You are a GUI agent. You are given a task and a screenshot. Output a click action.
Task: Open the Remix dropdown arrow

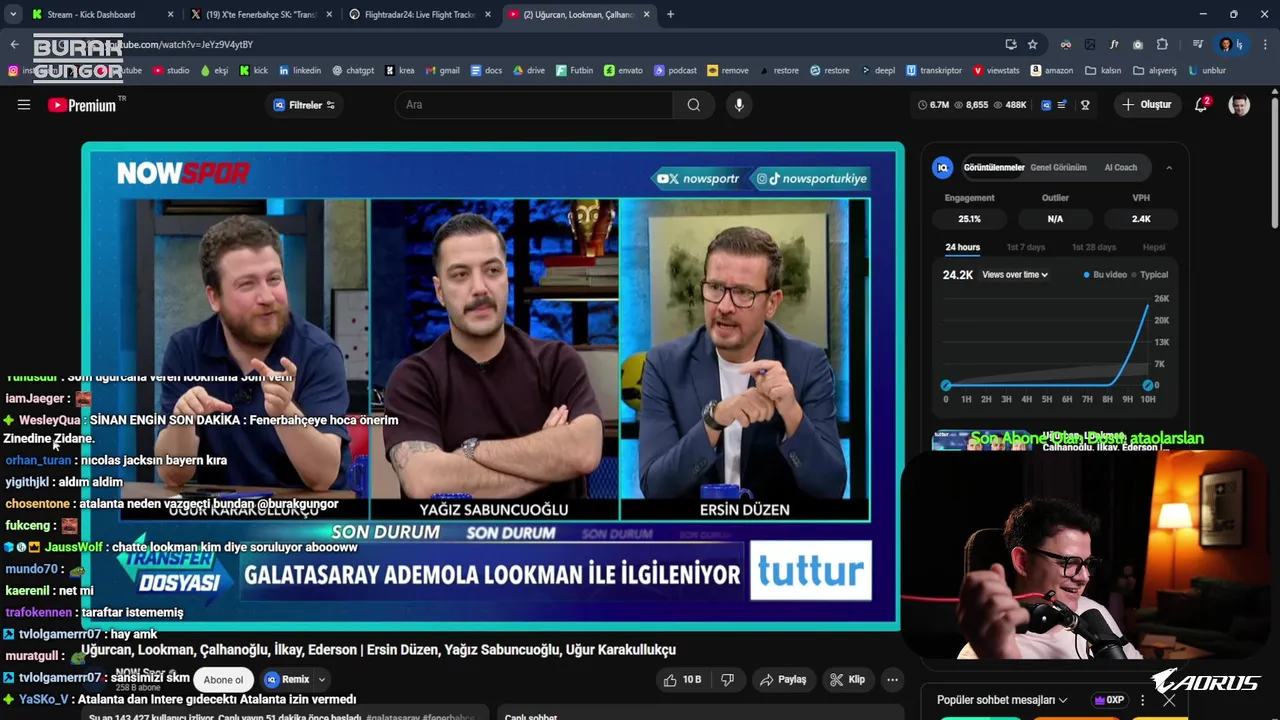pos(322,680)
